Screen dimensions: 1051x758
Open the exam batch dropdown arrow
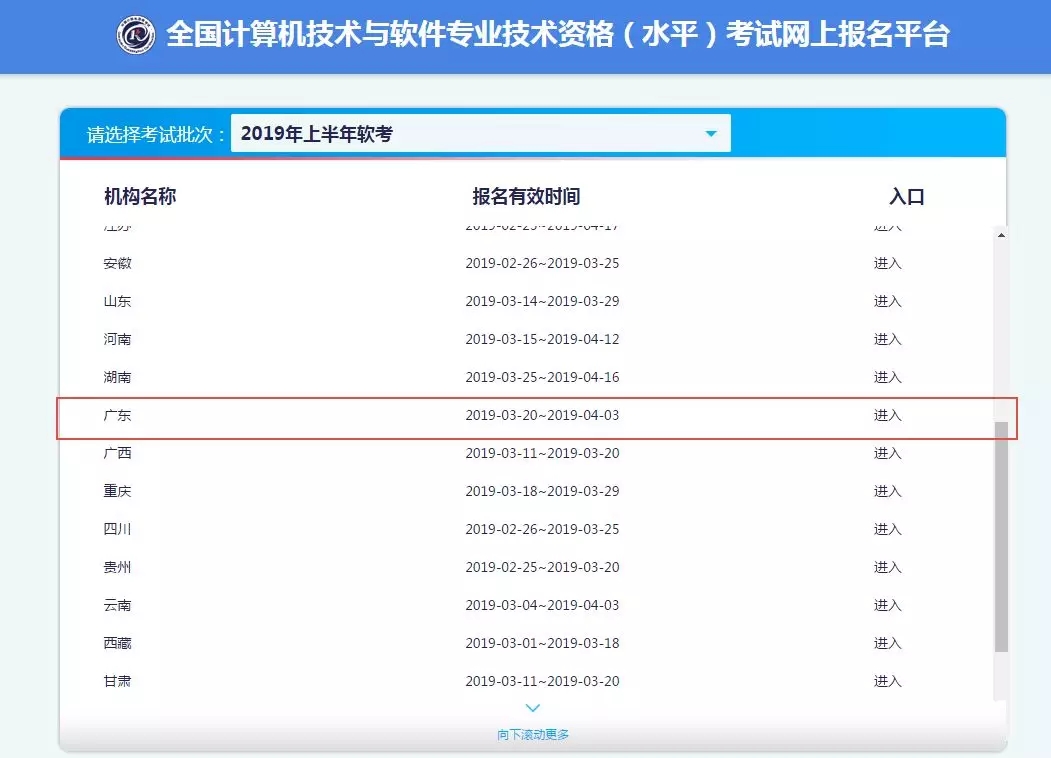[x=711, y=133]
